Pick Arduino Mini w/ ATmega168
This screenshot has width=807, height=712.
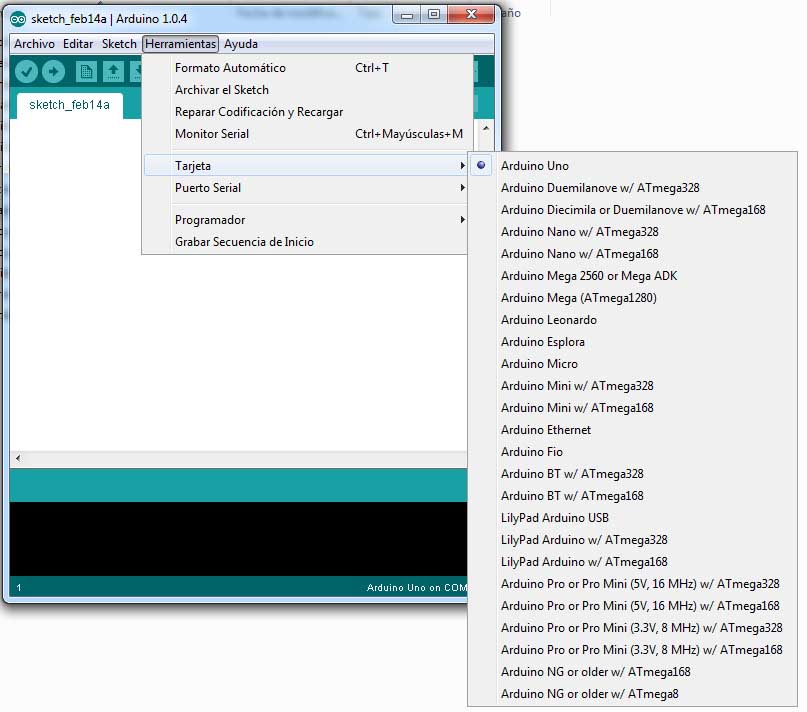point(633,408)
